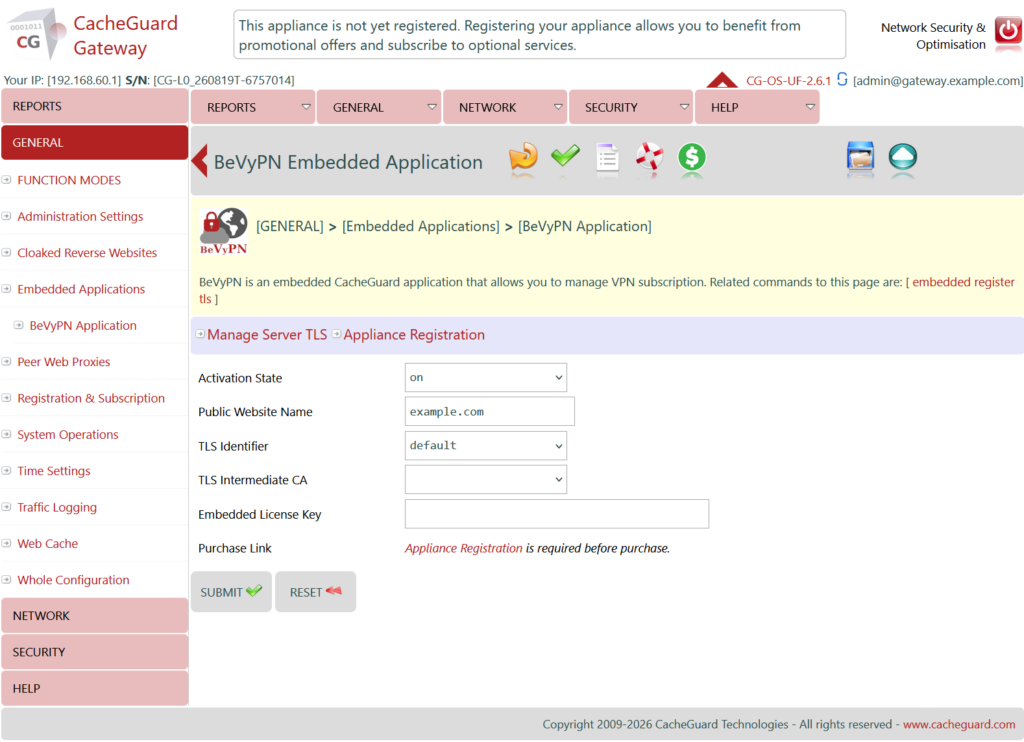Viewport: 1024px width, 742px height.
Task: Open the top REPORTS dropdown menu
Action: 253,107
